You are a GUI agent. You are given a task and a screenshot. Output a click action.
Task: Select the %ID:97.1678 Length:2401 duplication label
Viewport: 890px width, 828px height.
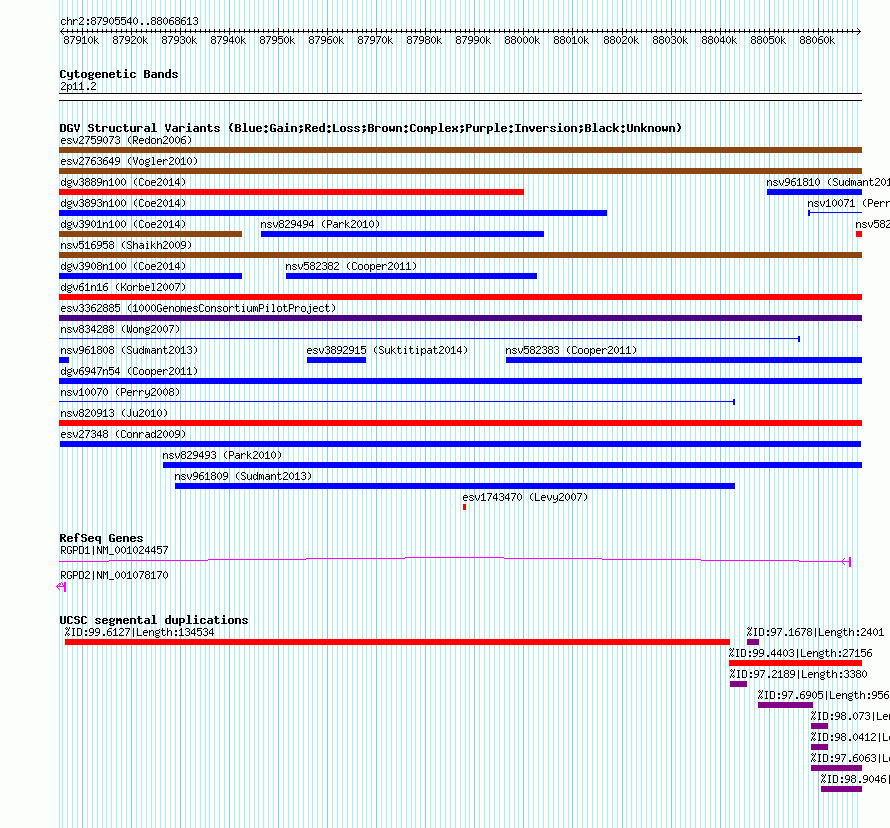(815, 632)
